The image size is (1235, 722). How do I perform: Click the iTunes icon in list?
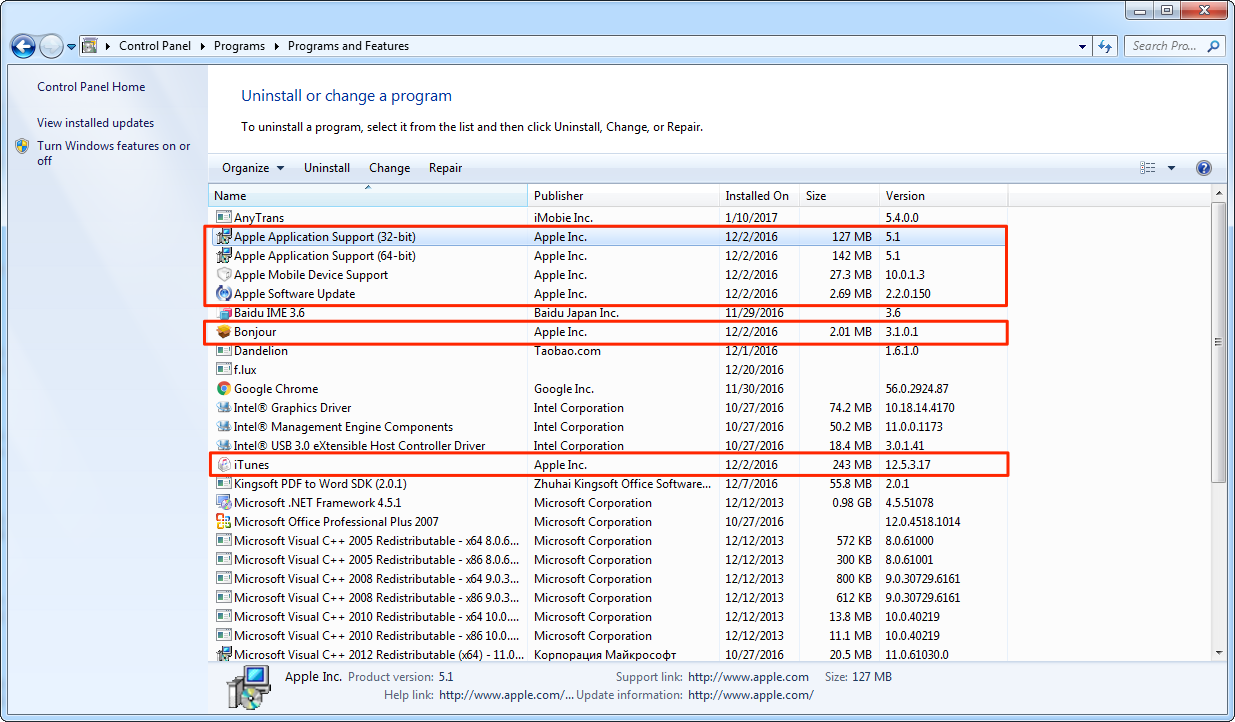pyautogui.click(x=224, y=465)
